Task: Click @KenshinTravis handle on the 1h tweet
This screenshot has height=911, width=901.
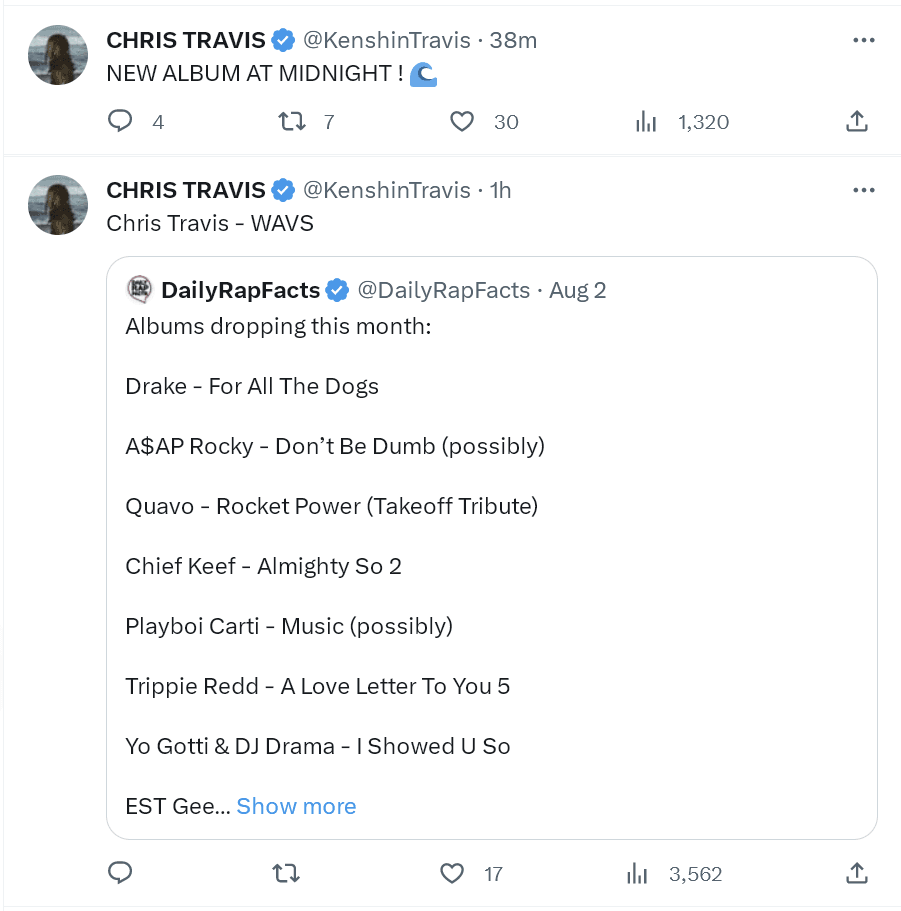Action: click(386, 190)
